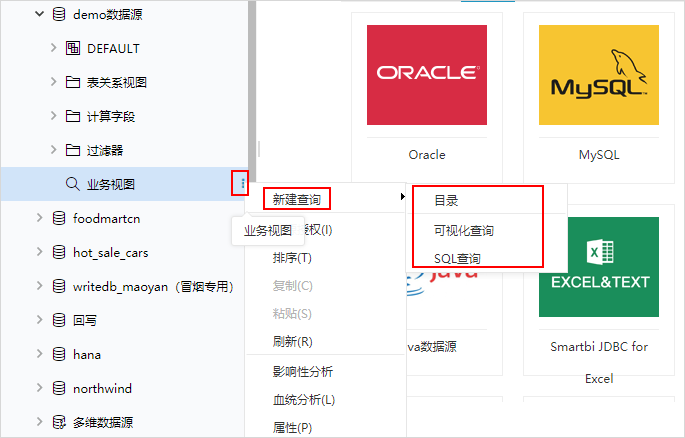
Task: Click the disabled 复制(C) menu entry
Action: click(292, 286)
